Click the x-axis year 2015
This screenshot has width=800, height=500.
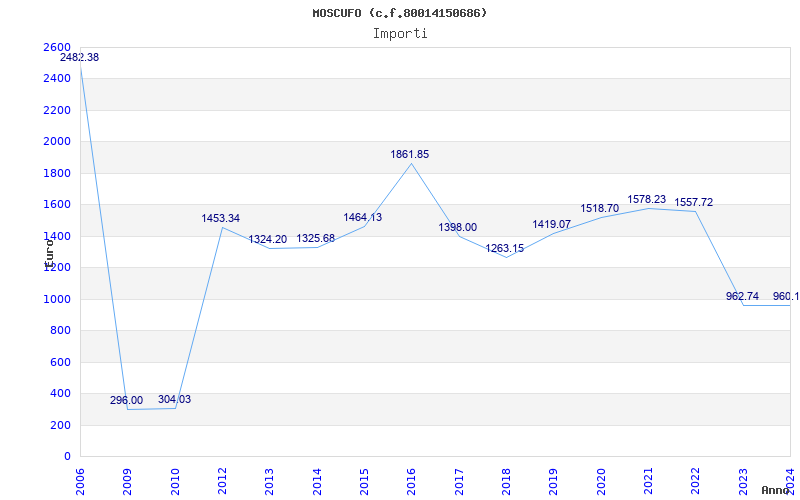tap(364, 482)
